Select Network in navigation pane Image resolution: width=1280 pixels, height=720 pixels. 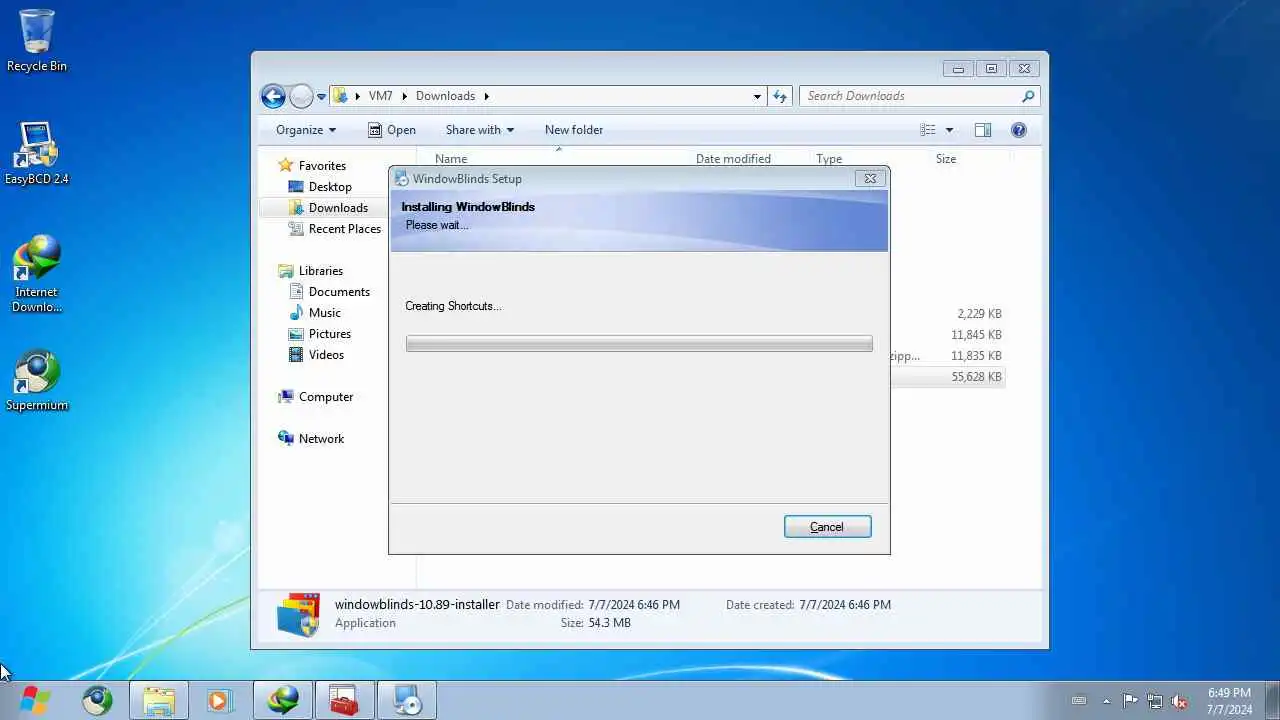[321, 439]
